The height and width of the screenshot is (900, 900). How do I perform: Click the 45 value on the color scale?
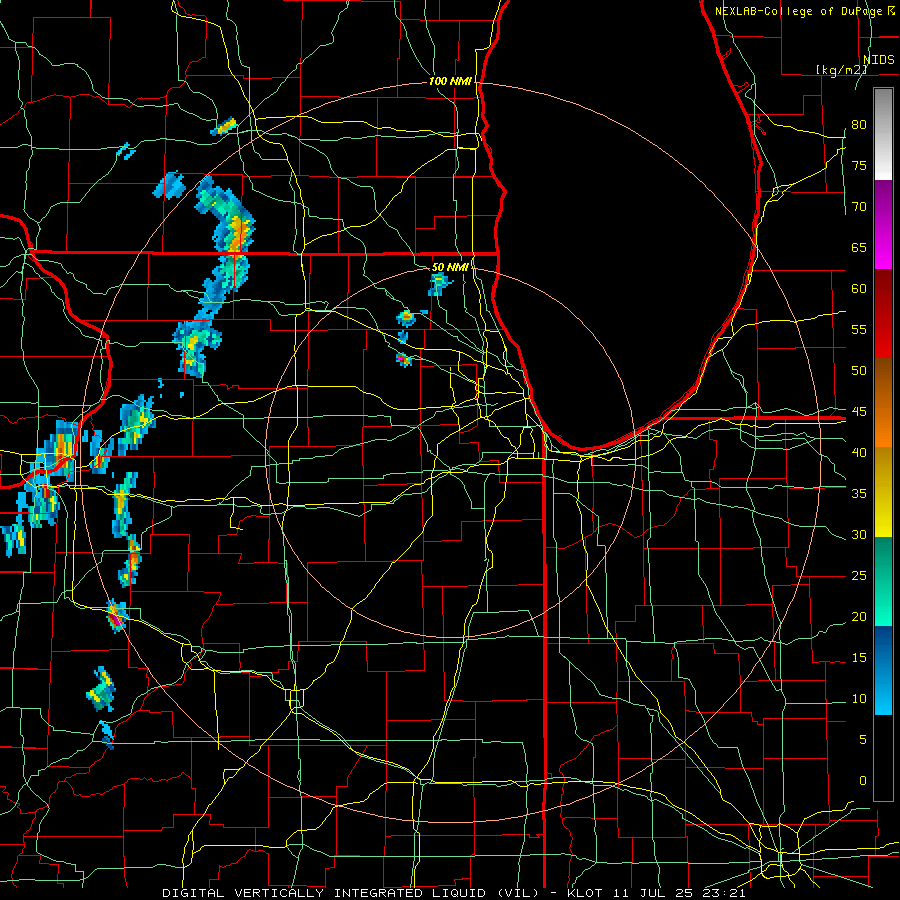coord(859,412)
